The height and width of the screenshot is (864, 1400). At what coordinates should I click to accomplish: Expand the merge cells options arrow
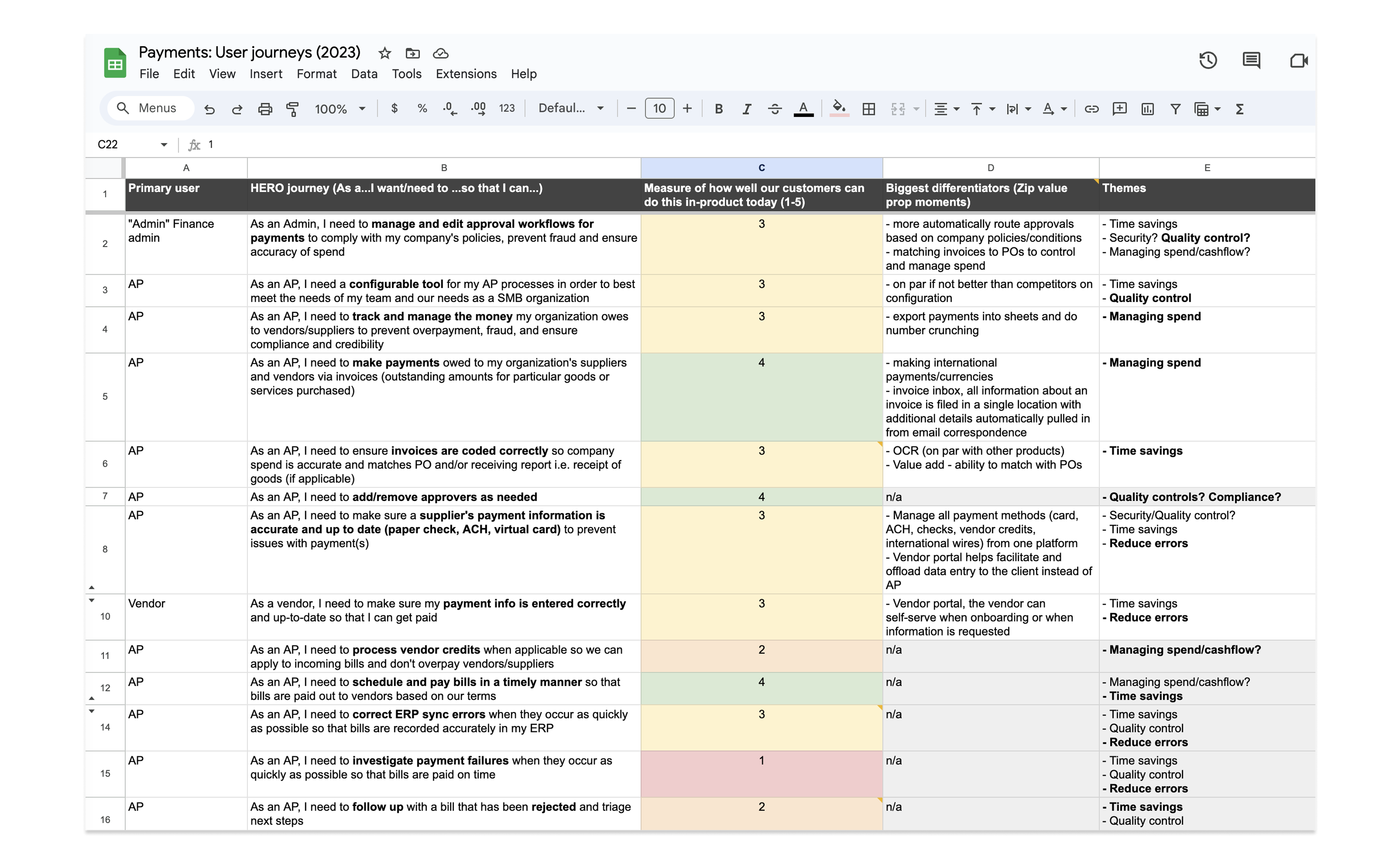(917, 109)
